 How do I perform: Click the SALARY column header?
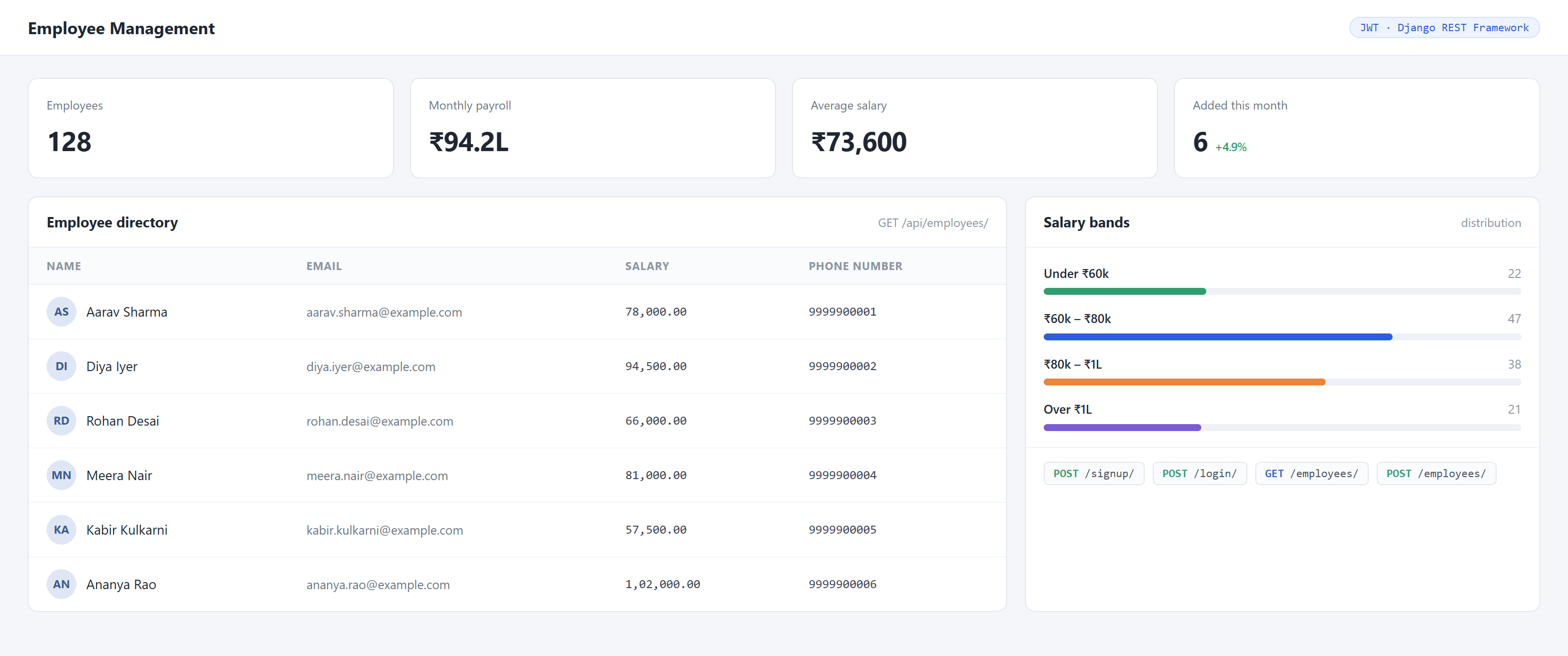tap(647, 266)
